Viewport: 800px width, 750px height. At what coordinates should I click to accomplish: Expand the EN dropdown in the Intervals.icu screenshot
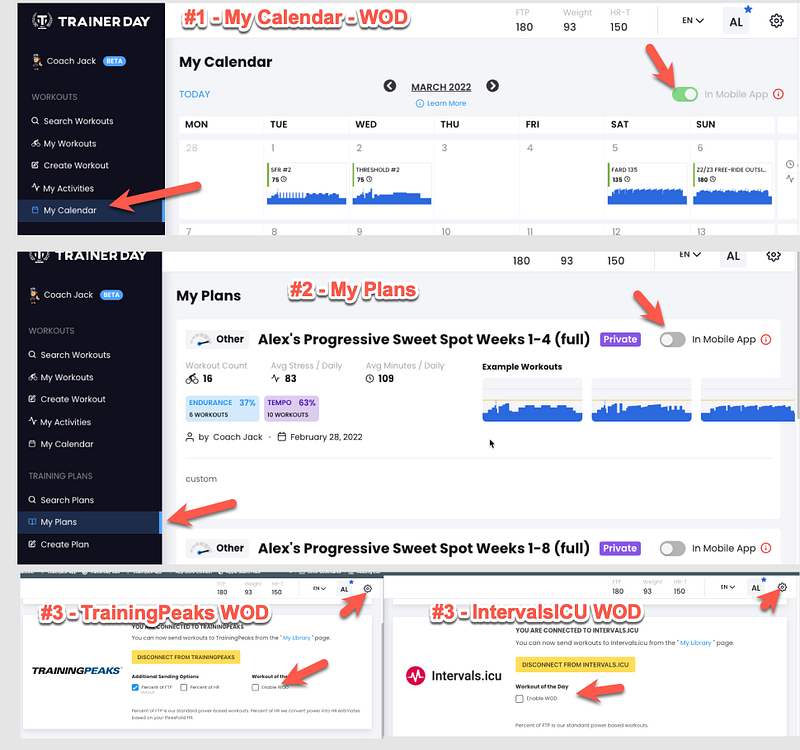[x=728, y=587]
